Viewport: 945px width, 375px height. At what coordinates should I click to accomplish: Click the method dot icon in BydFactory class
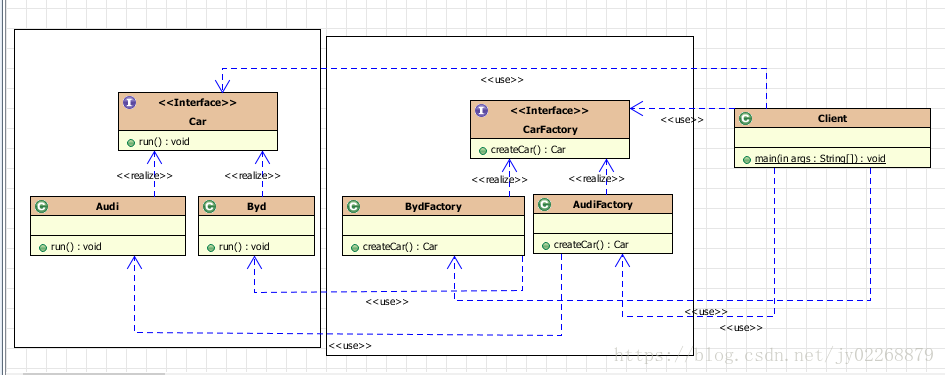[355, 247]
